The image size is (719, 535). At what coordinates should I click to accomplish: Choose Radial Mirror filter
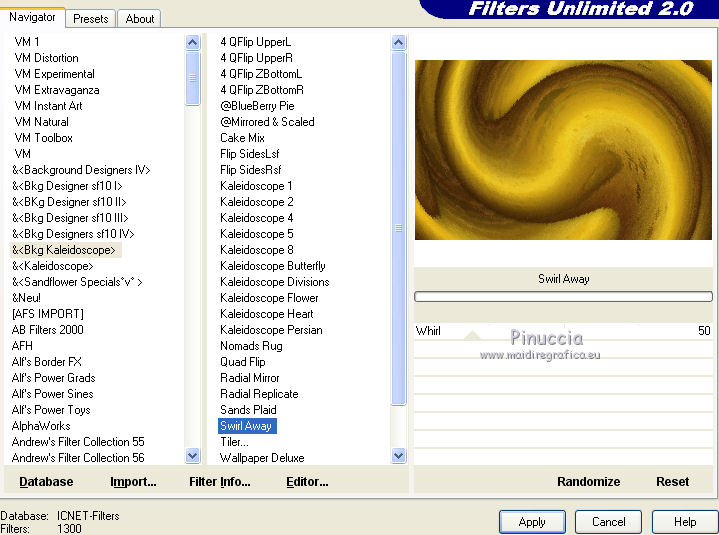pyautogui.click(x=249, y=378)
